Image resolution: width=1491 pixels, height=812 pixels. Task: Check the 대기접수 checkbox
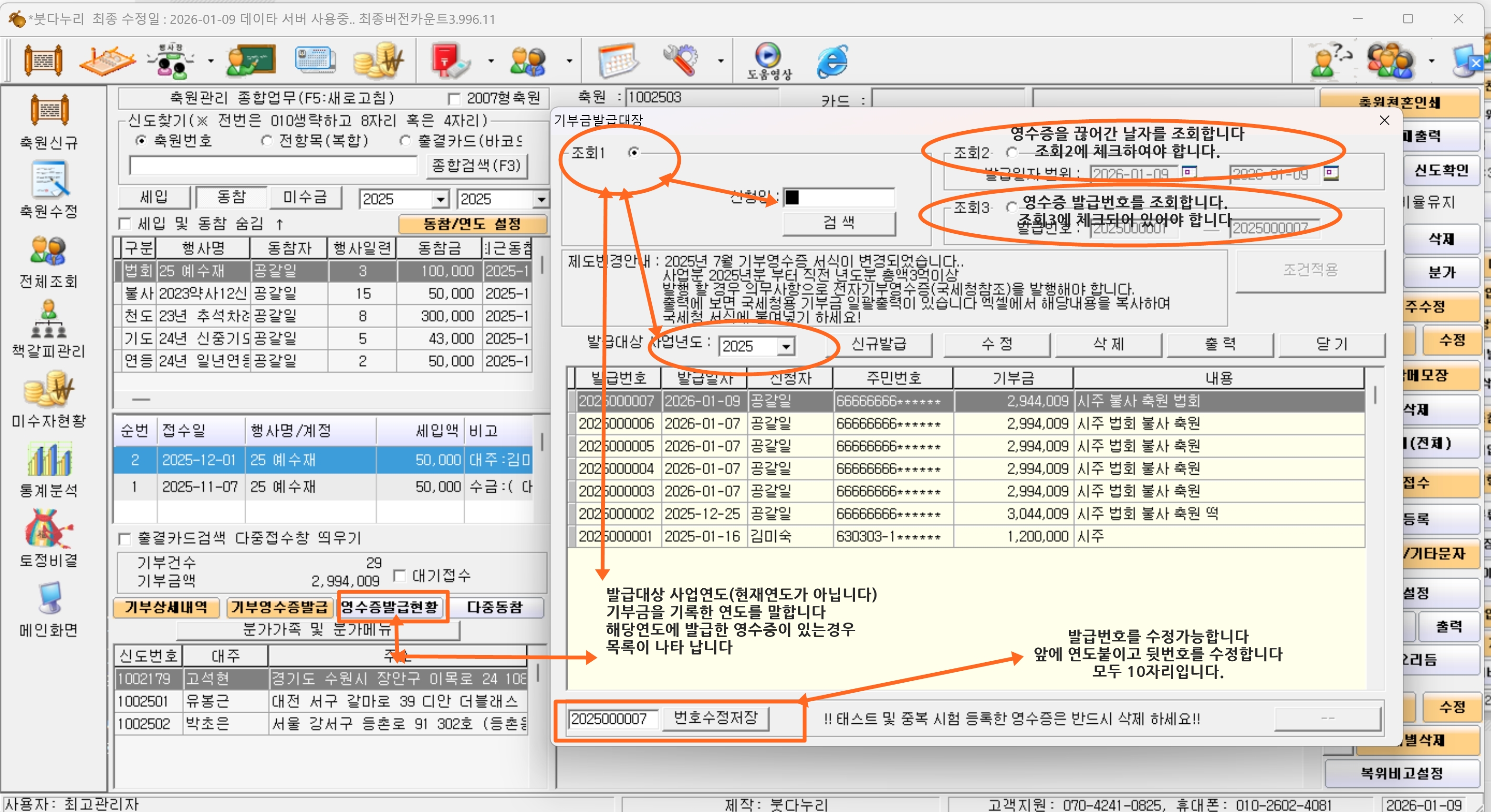point(399,575)
